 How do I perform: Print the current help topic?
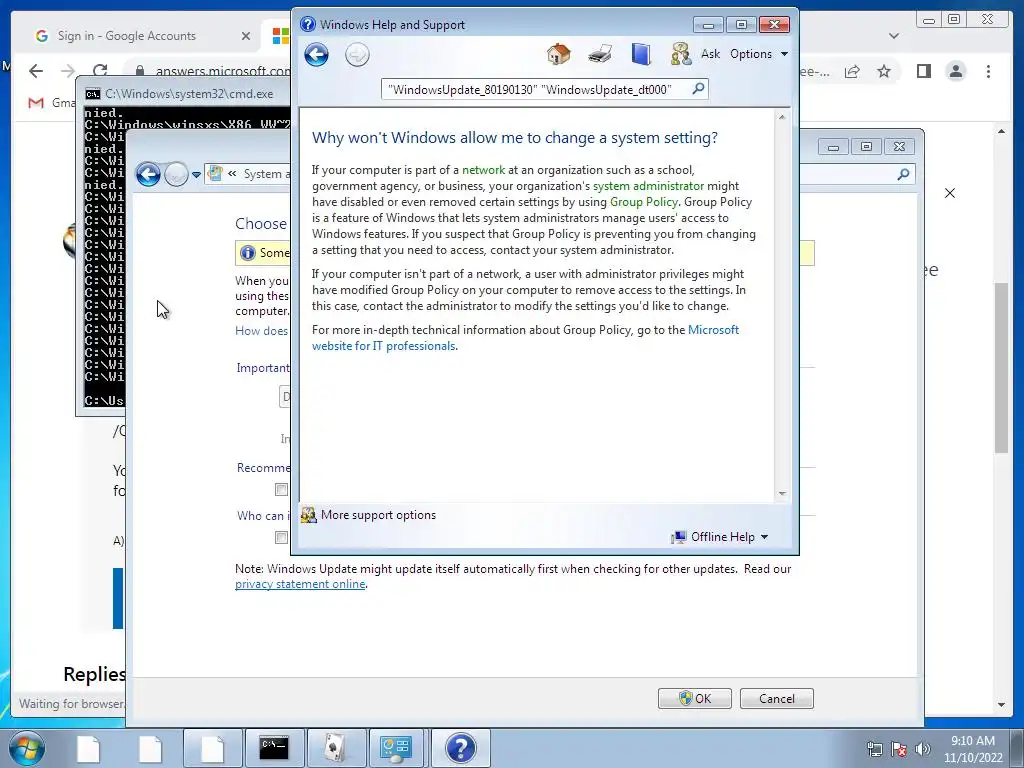600,54
